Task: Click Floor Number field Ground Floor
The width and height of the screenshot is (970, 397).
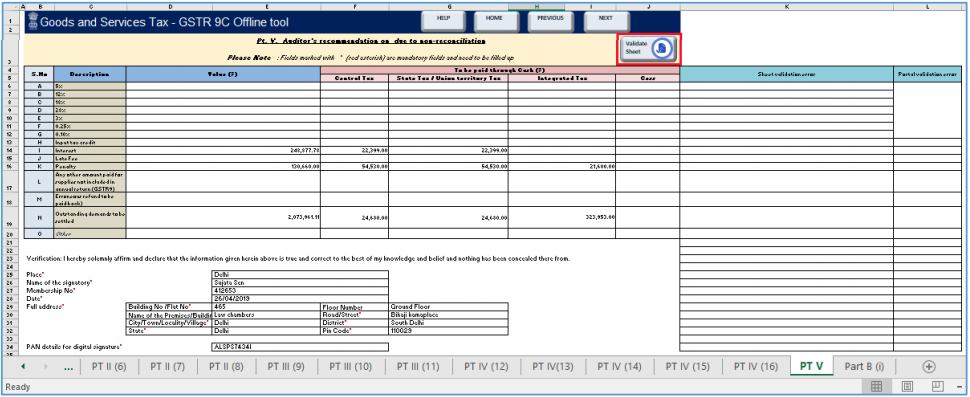Action: tap(449, 306)
